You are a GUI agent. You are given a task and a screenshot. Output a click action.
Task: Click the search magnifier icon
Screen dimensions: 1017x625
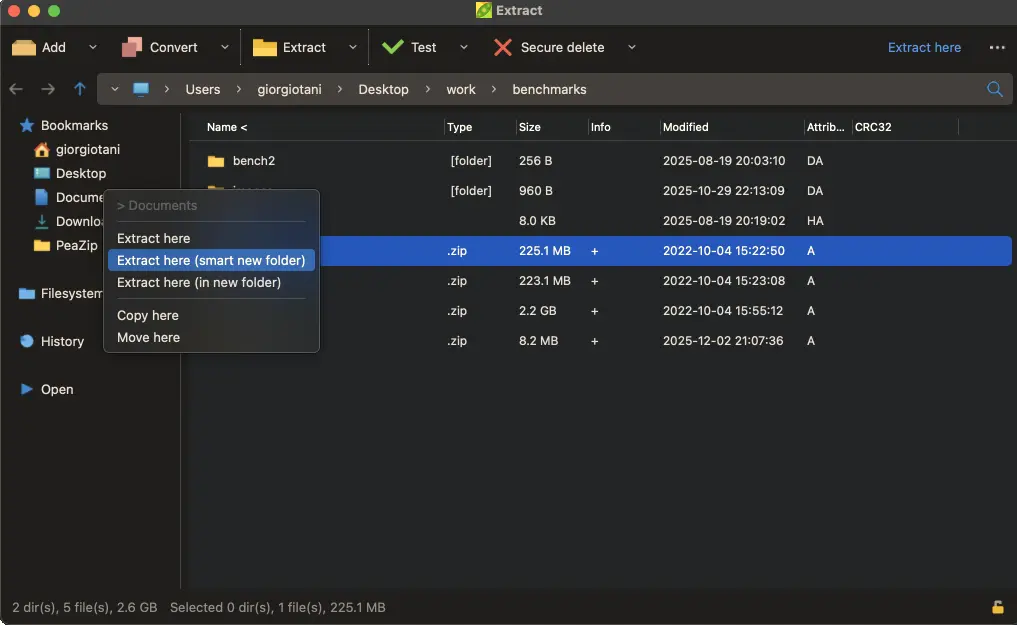pos(995,89)
